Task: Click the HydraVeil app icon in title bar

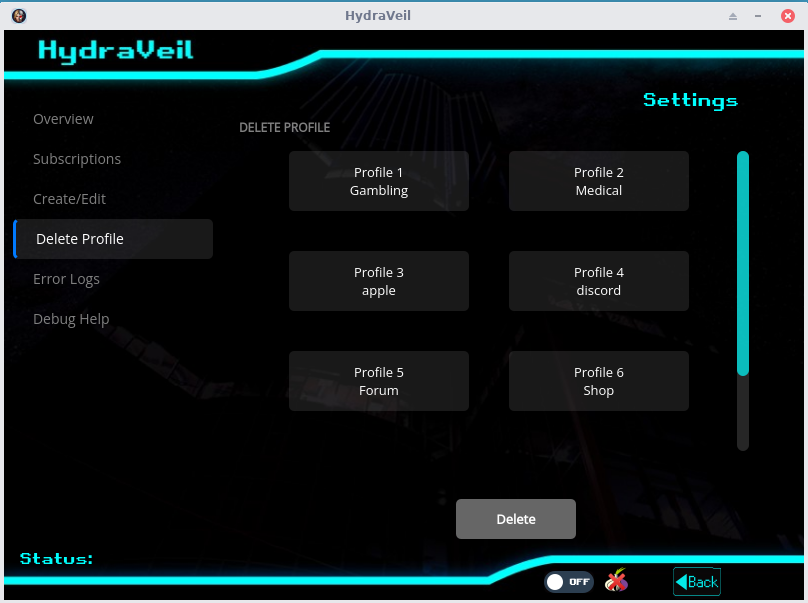Action: pyautogui.click(x=18, y=16)
